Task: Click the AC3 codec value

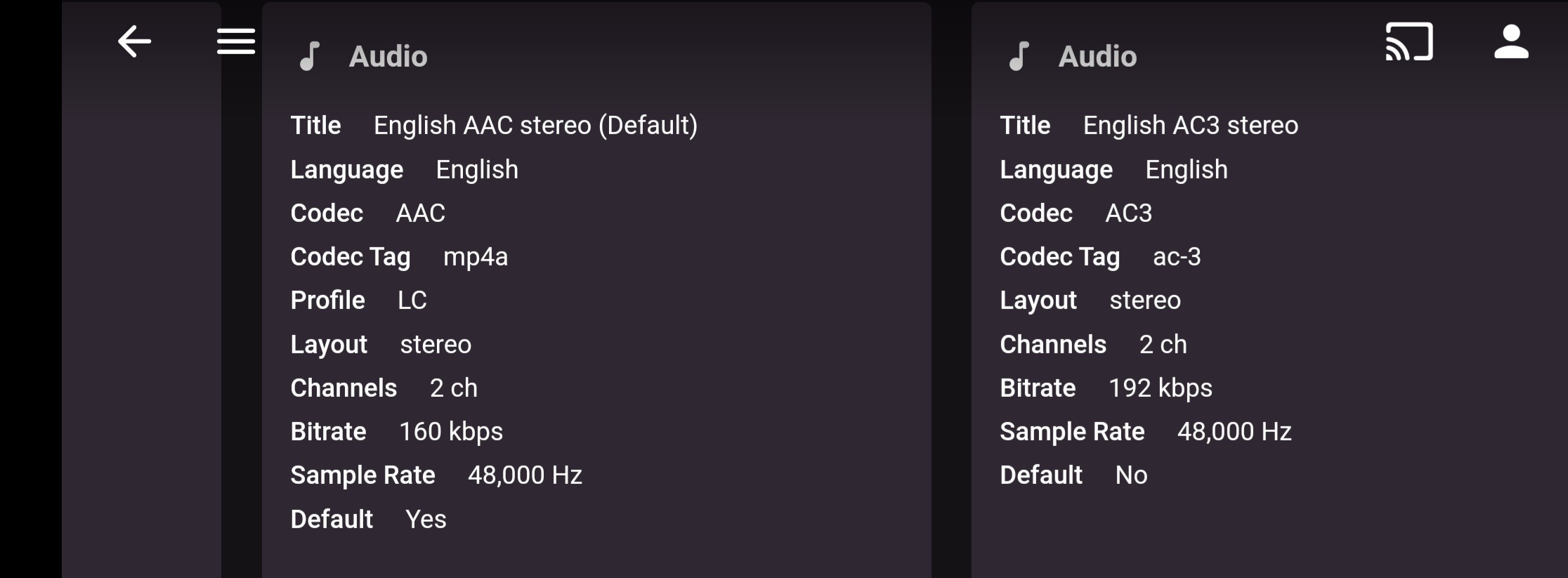Action: (1128, 213)
